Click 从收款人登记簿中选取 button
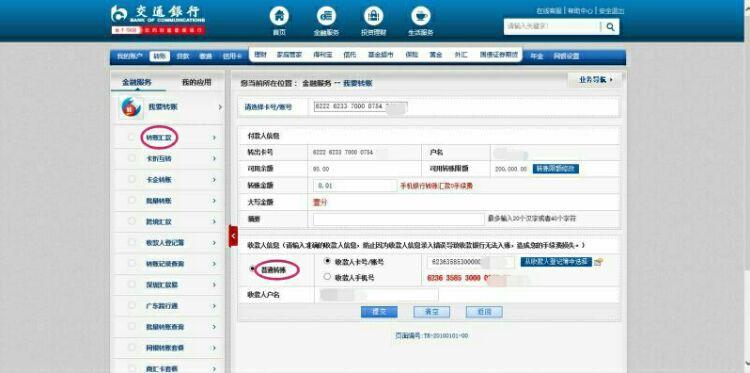This screenshot has height=373, width=750. point(556,262)
